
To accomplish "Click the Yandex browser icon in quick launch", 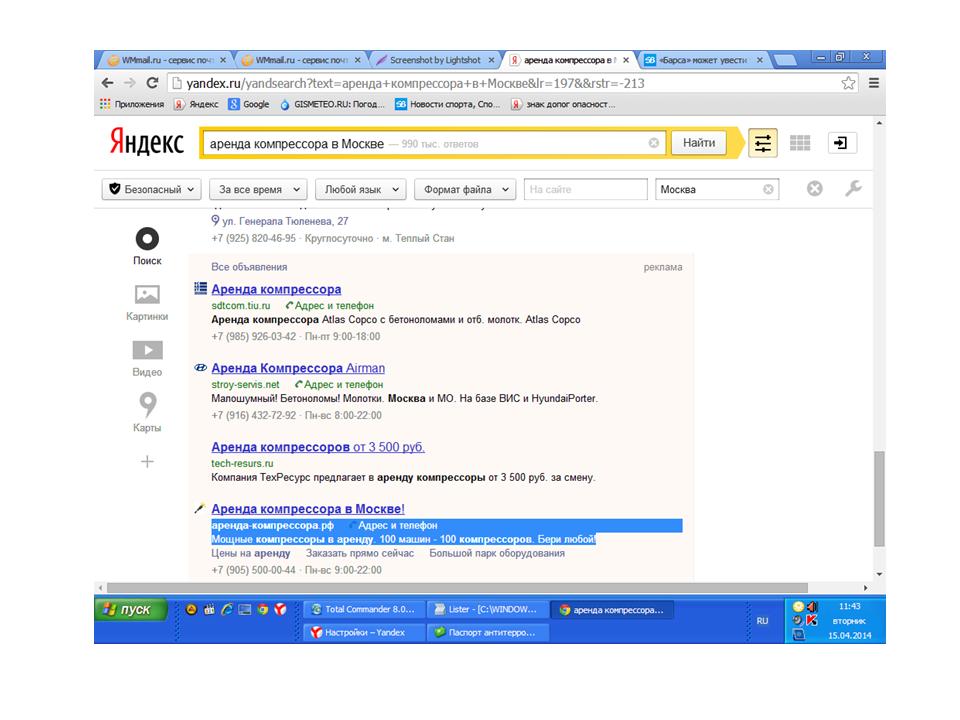I will click(280, 609).
